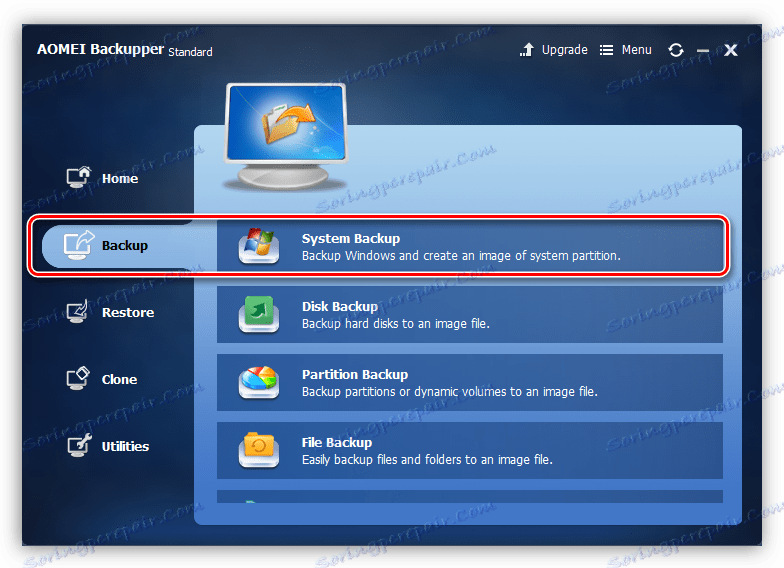Minimize the AOMEI Backupper window
This screenshot has height=568, width=784.
[x=703, y=50]
